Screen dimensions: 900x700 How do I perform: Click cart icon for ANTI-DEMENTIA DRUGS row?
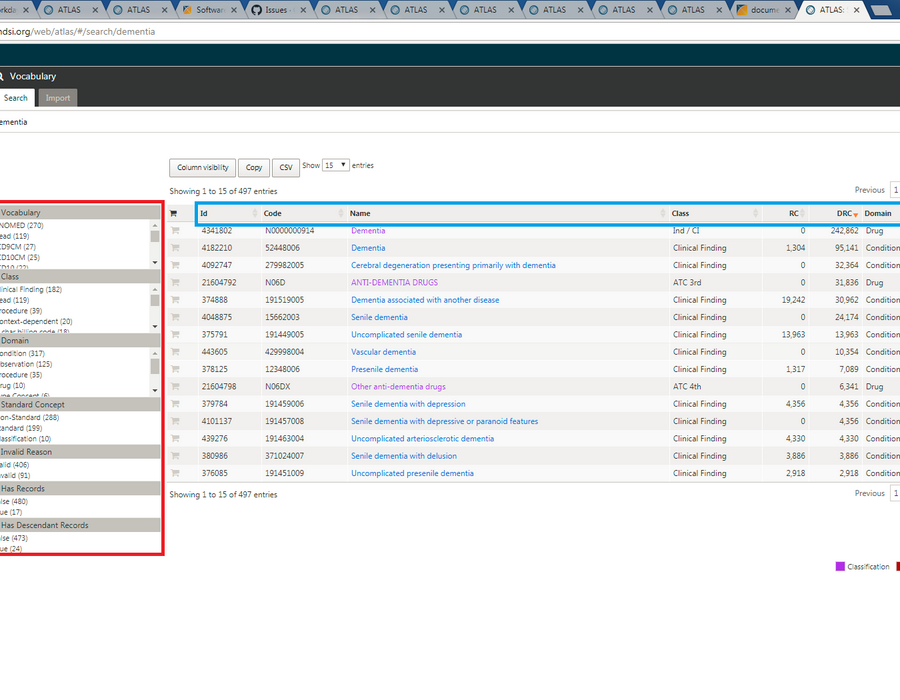point(175,282)
